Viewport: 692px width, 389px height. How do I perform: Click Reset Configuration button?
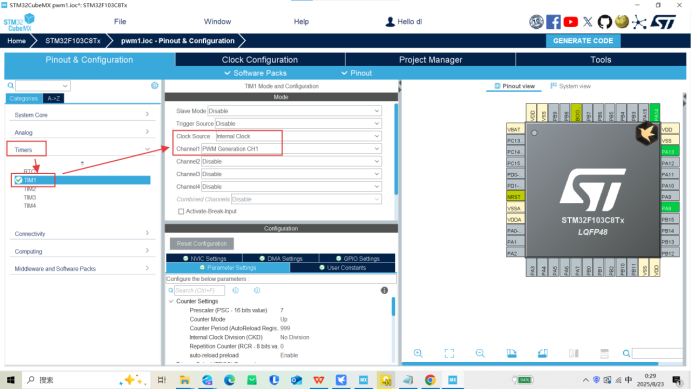tap(202, 243)
